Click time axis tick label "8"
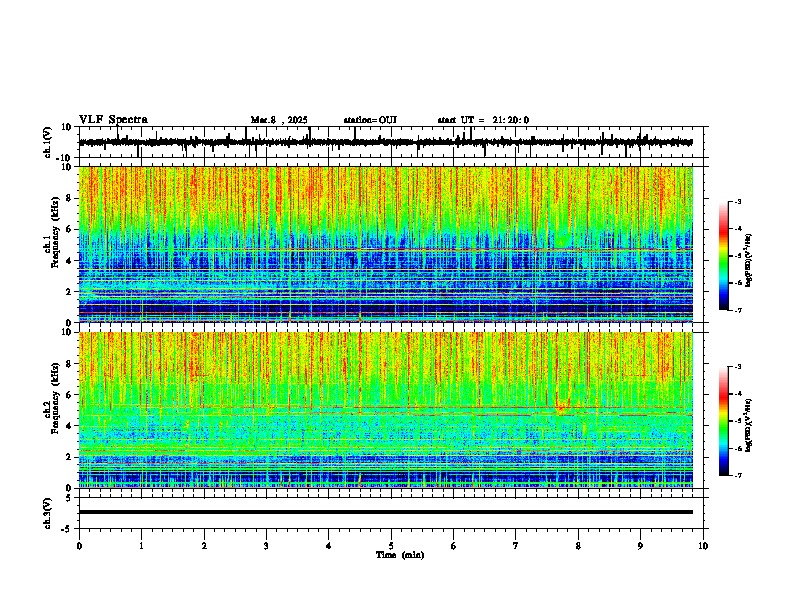This screenshot has width=792, height=612. (578, 546)
